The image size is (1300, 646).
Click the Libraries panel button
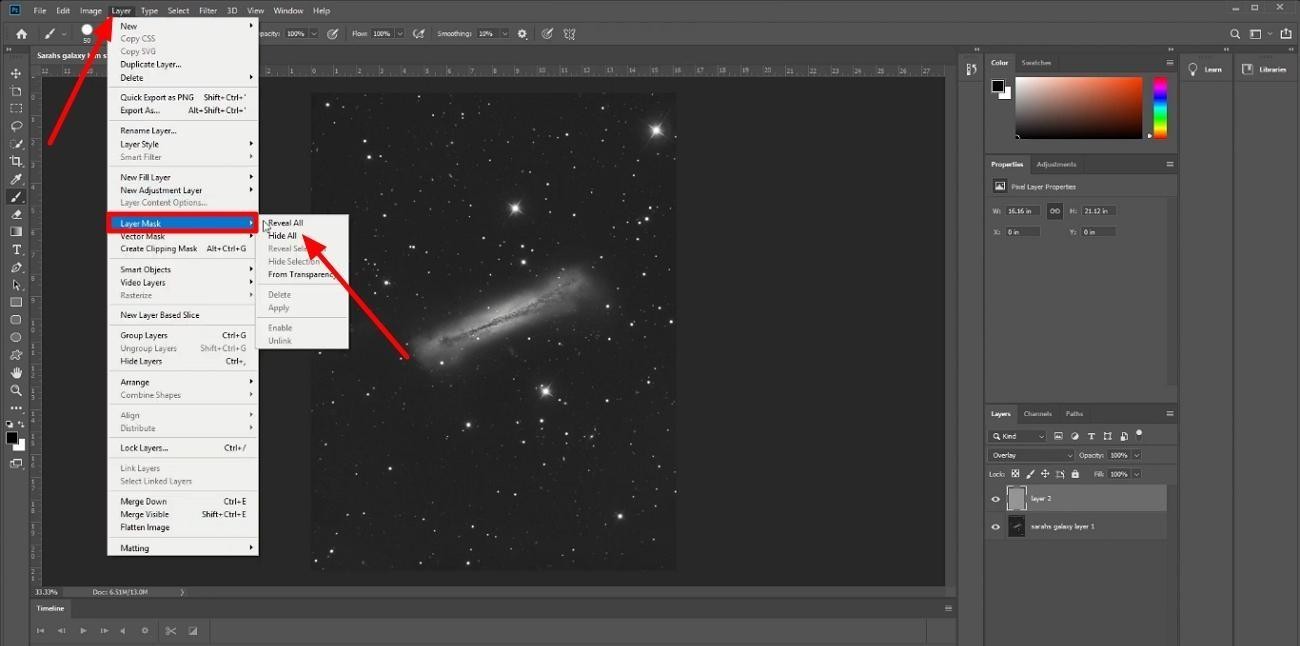[x=1265, y=70]
